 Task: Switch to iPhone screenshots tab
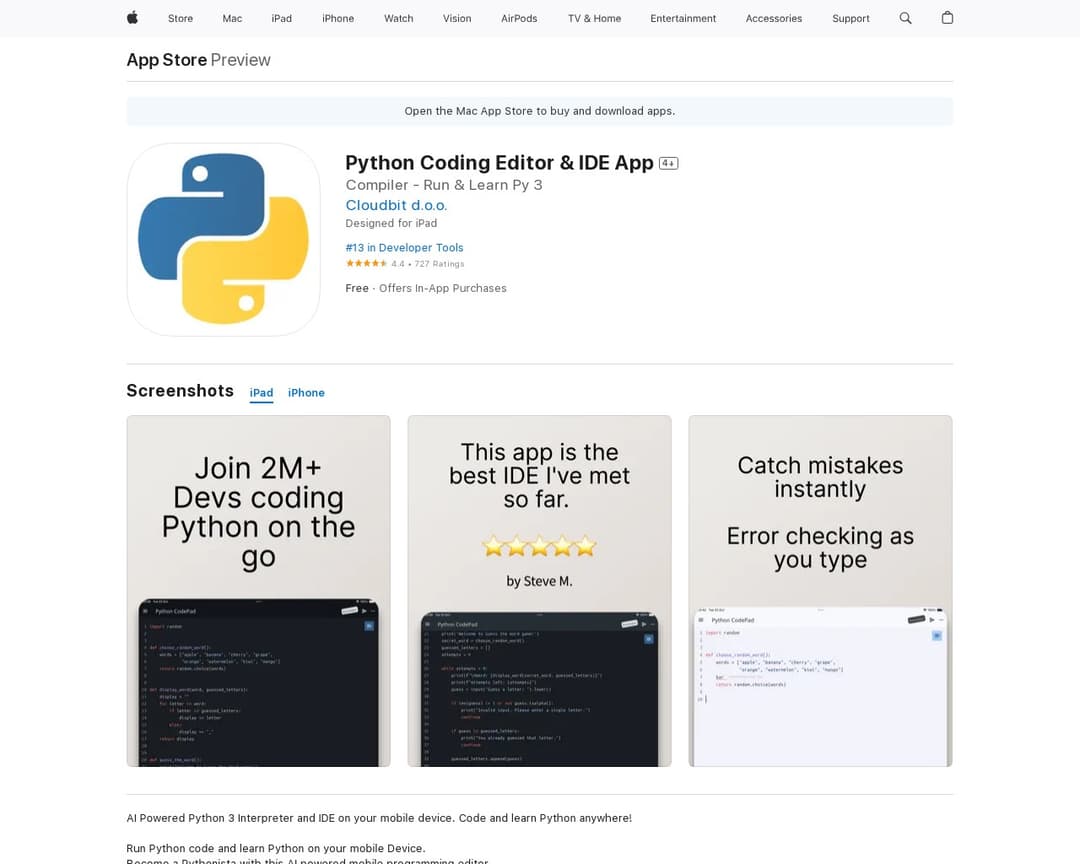pos(306,393)
